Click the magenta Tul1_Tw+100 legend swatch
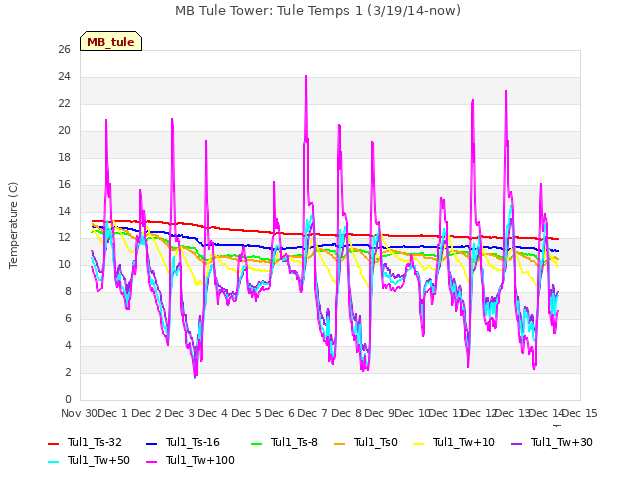640x480 pixels. (151, 462)
